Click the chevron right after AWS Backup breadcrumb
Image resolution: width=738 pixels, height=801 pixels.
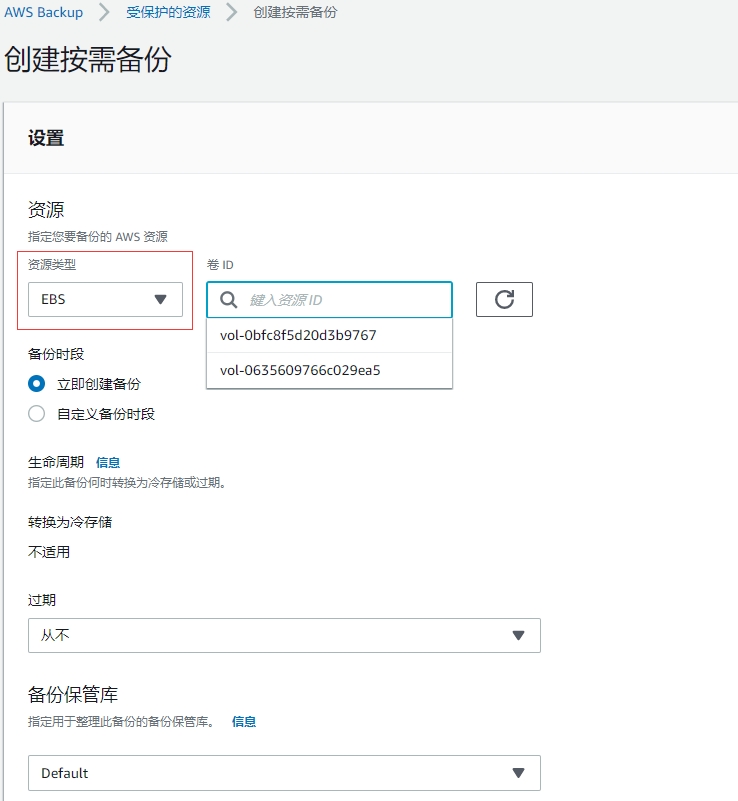click(104, 13)
